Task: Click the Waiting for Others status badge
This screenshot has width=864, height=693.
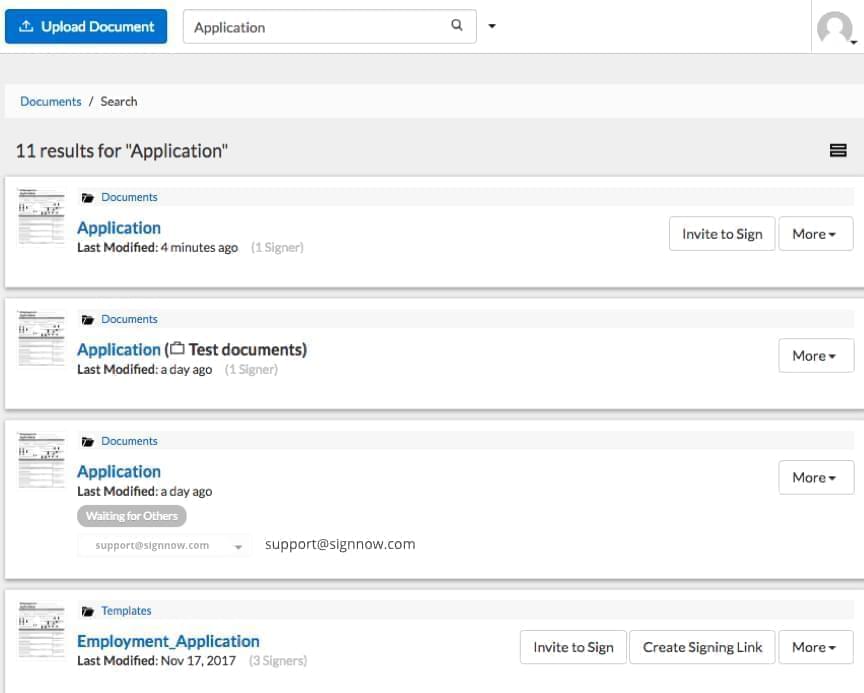Action: coord(131,516)
